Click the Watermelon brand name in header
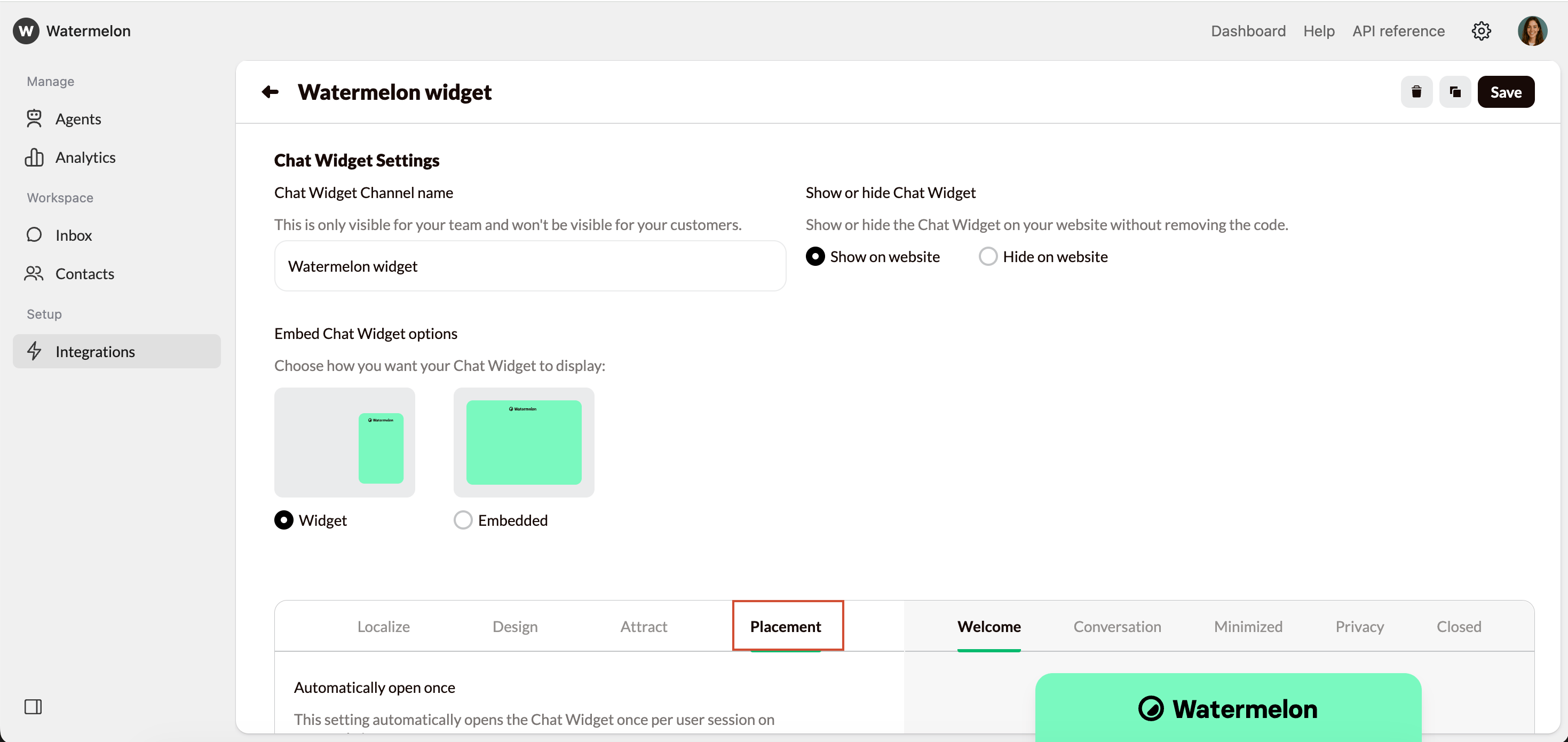Image resolution: width=1568 pixels, height=742 pixels. coord(88,30)
